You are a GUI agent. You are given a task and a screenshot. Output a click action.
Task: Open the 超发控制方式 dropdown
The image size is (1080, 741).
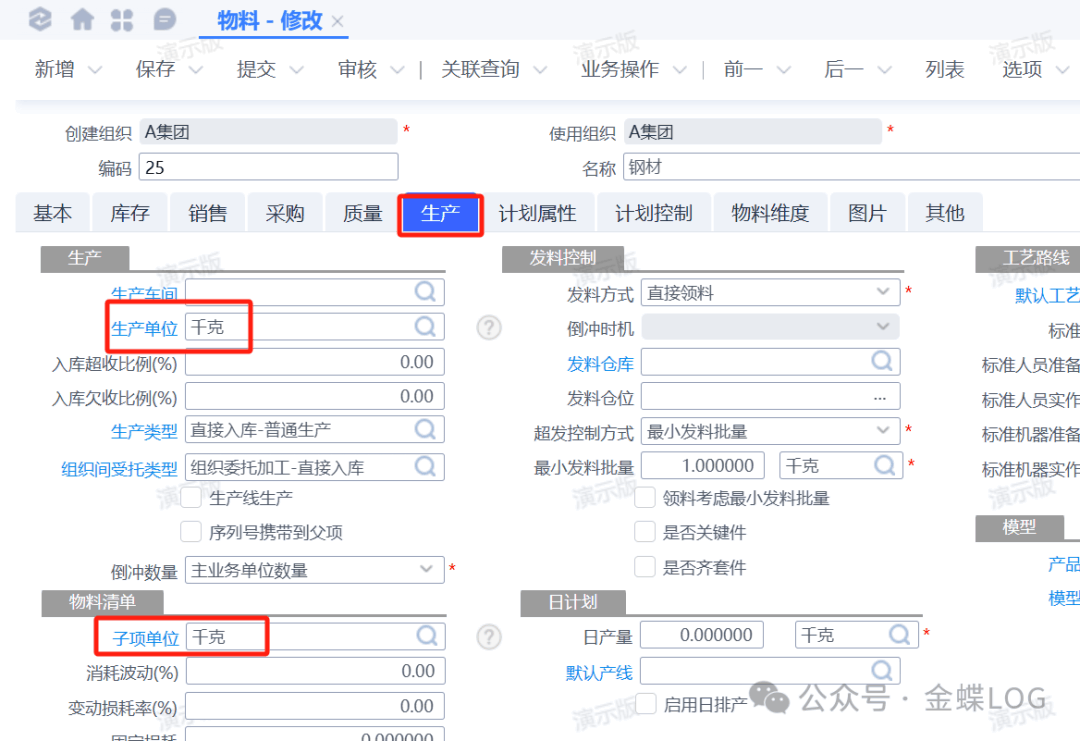click(x=882, y=431)
